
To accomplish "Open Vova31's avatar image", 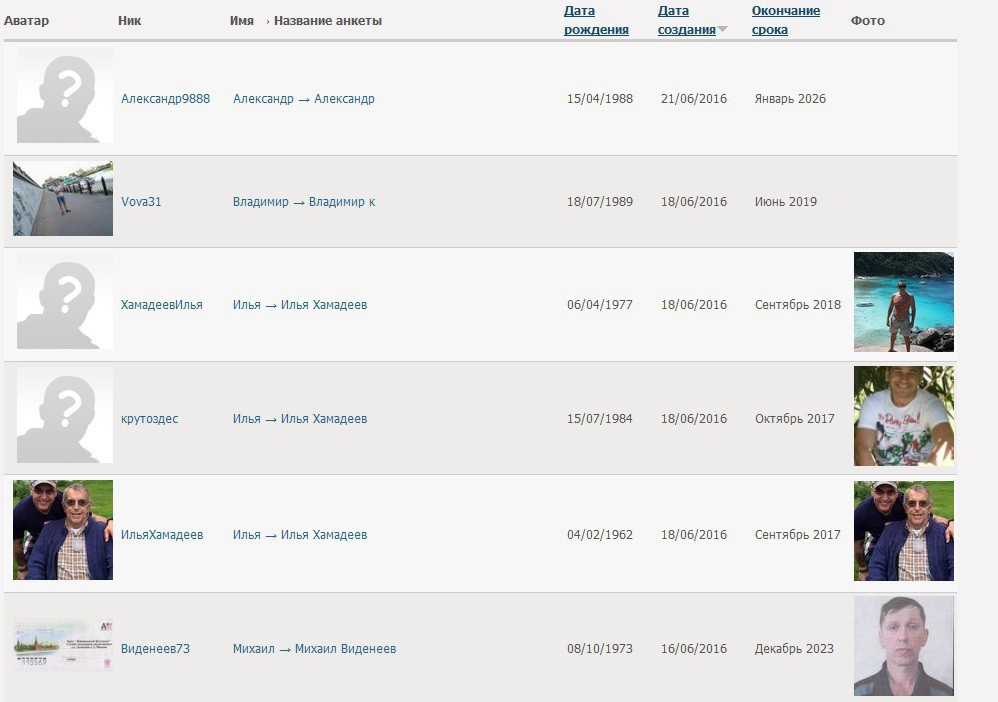I will pyautogui.click(x=63, y=199).
